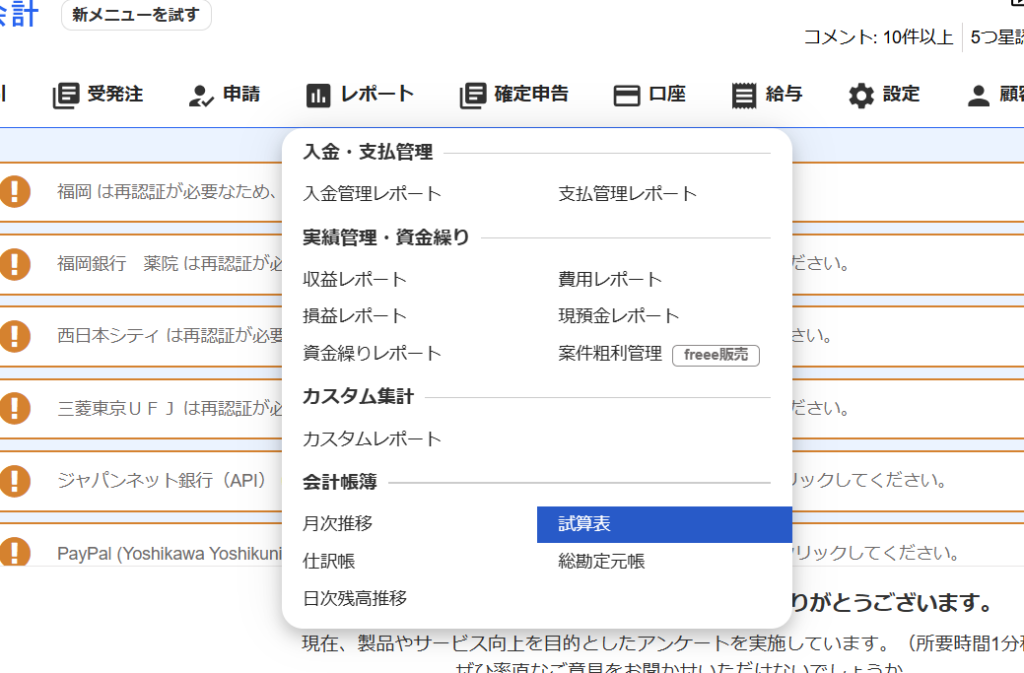Choose 損益レポート from the menu
Image resolution: width=1024 pixels, height=673 pixels.
tap(355, 316)
